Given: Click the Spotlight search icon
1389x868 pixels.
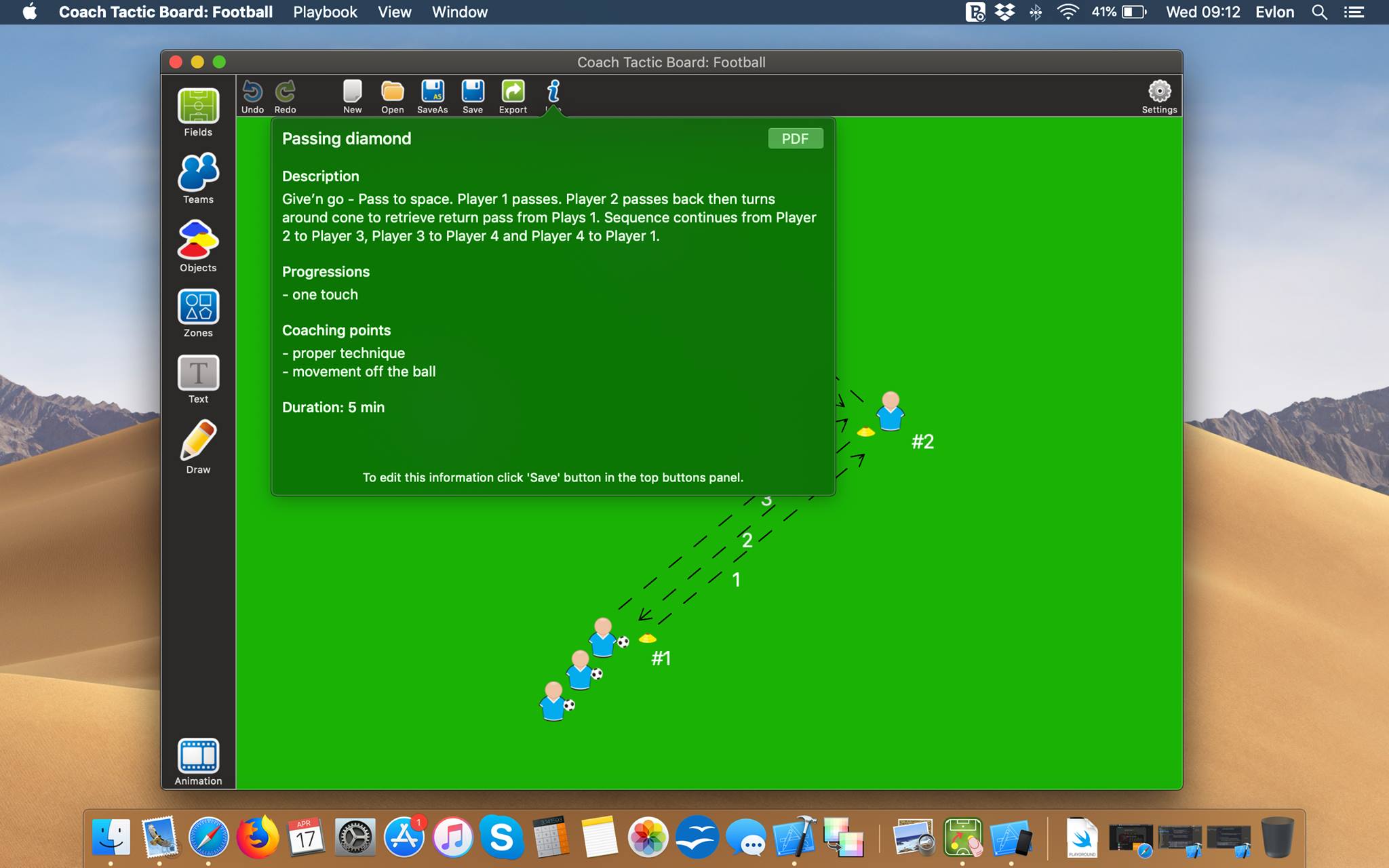Looking at the screenshot, I should click(x=1319, y=12).
